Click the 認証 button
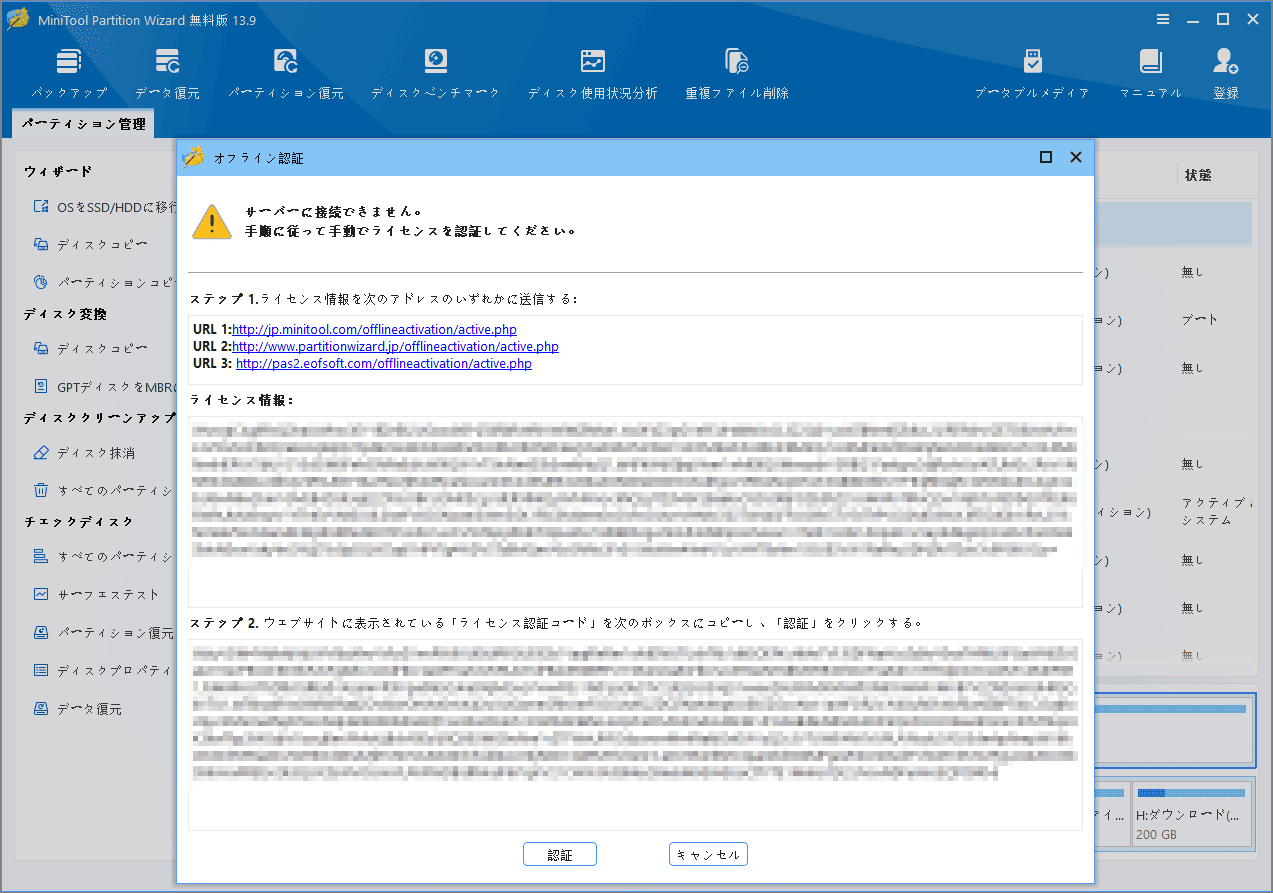 tap(560, 855)
